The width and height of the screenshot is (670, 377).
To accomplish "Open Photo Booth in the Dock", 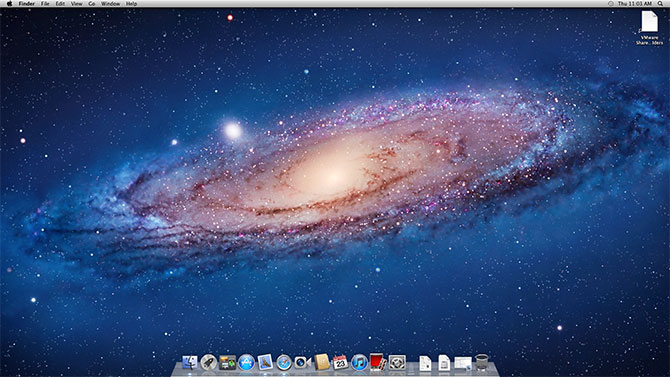I will [378, 362].
